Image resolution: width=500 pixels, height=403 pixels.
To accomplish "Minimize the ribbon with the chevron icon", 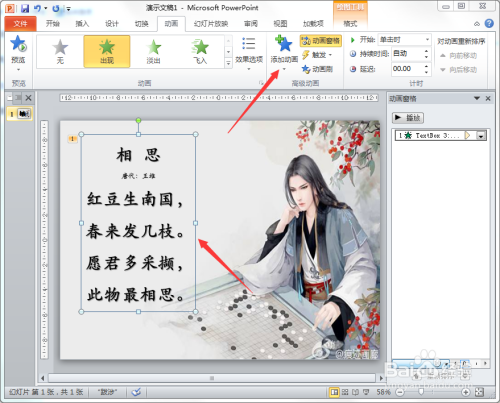I will click(477, 24).
